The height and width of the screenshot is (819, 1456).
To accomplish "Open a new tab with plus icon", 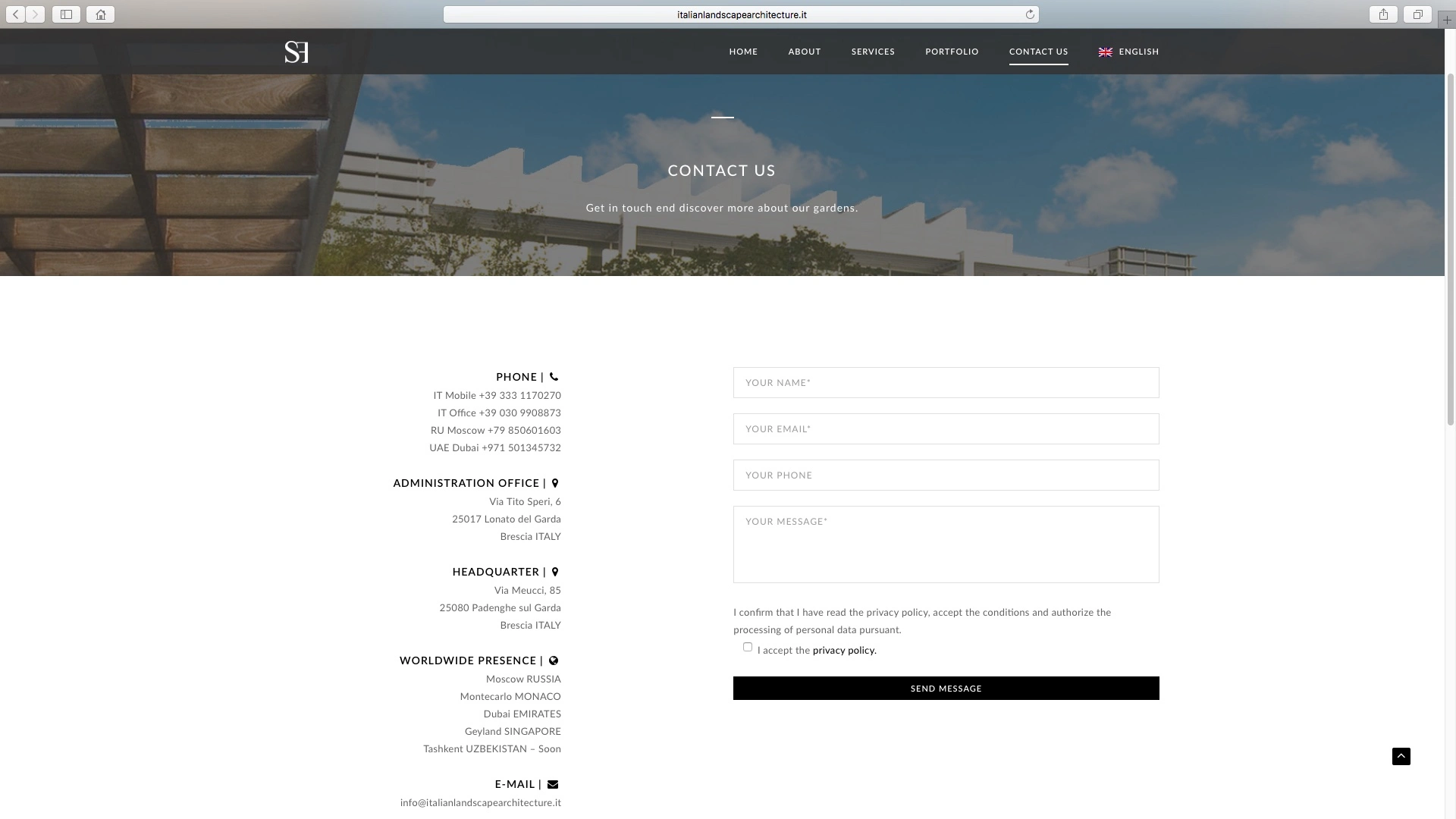I will pyautogui.click(x=1447, y=20).
